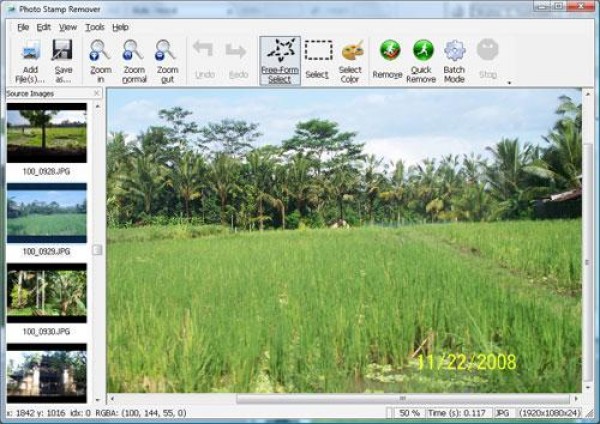Image resolution: width=600 pixels, height=424 pixels.
Task: Open Batch Mode gear icon
Action: click(455, 51)
